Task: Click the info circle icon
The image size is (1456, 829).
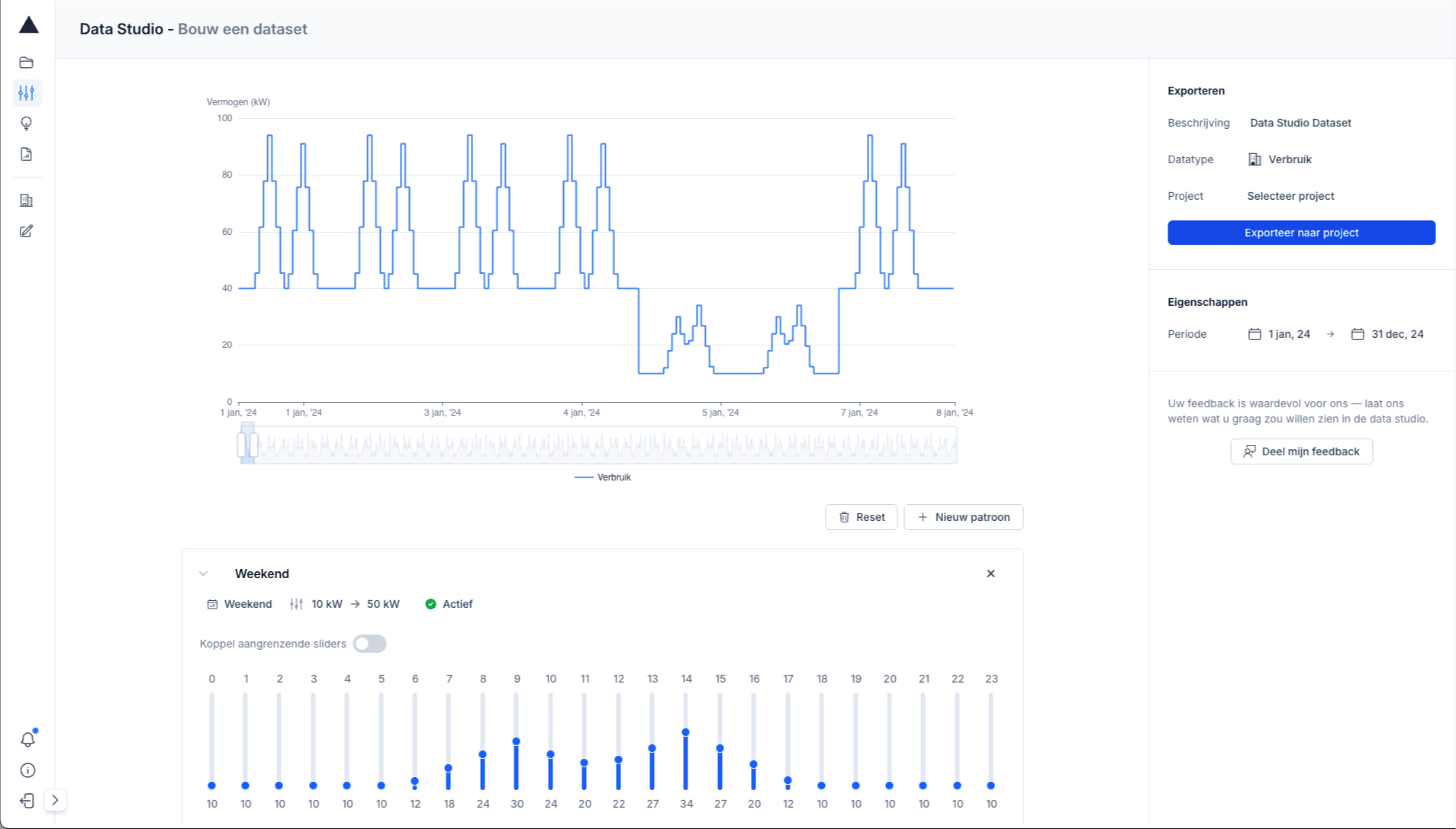Action: pyautogui.click(x=27, y=770)
